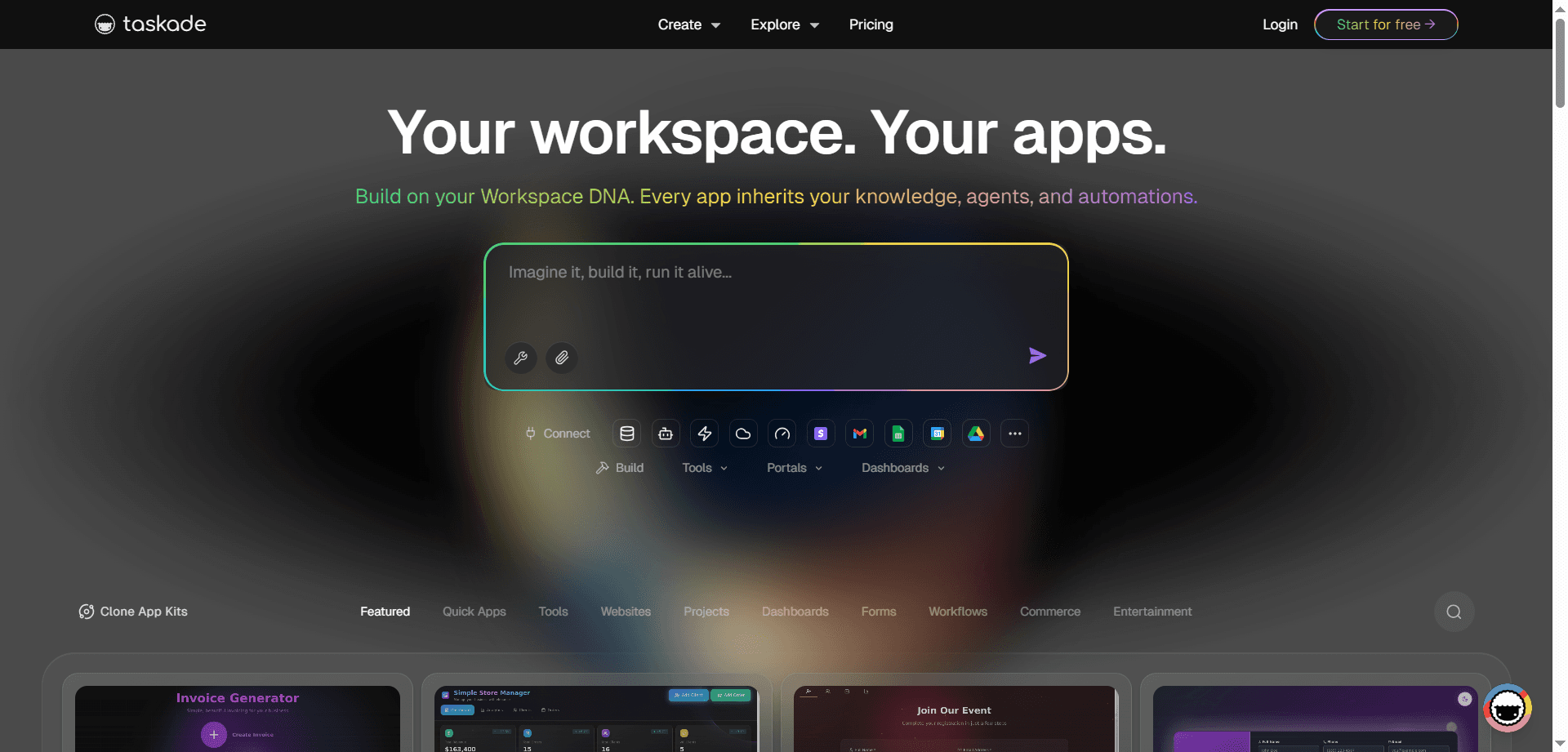Viewport: 1568px width, 752px height.
Task: Select the Featured tab
Action: (x=385, y=611)
